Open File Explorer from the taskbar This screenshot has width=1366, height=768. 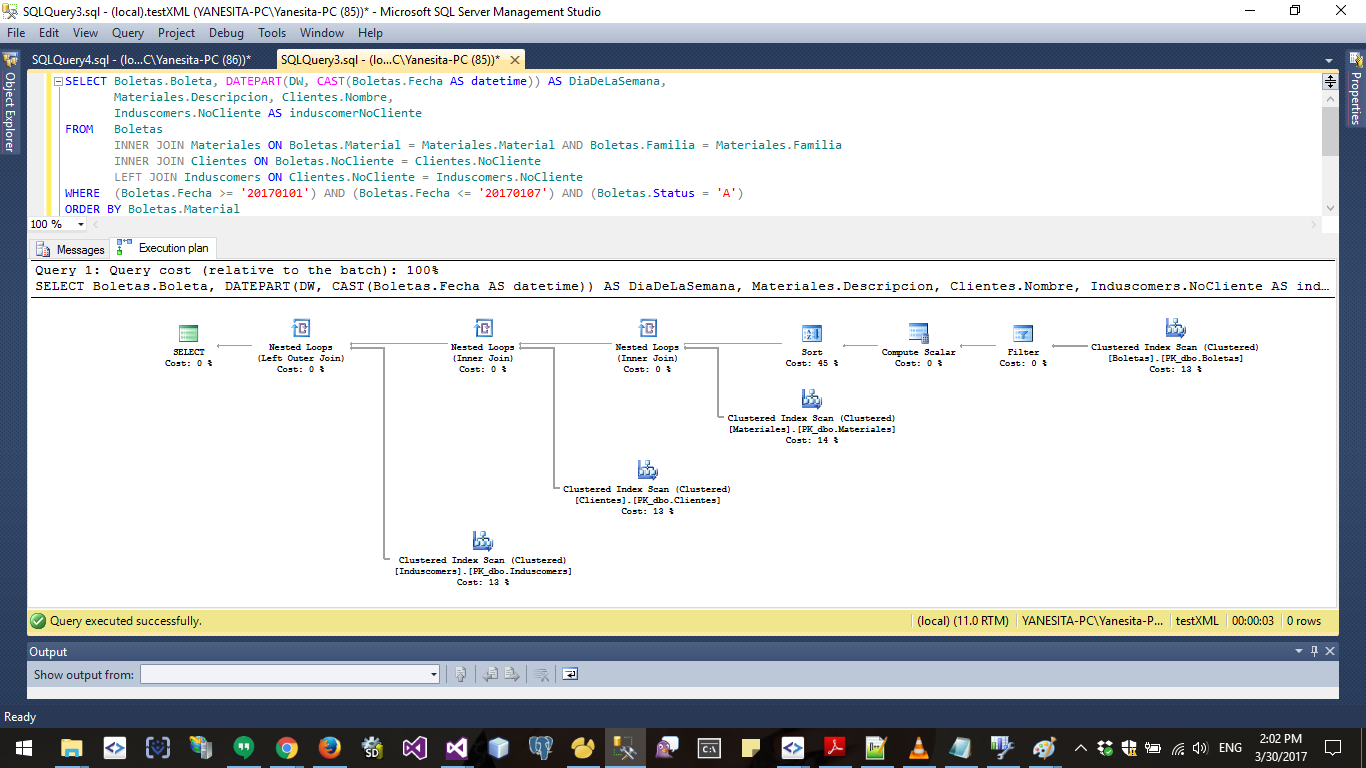coord(71,748)
